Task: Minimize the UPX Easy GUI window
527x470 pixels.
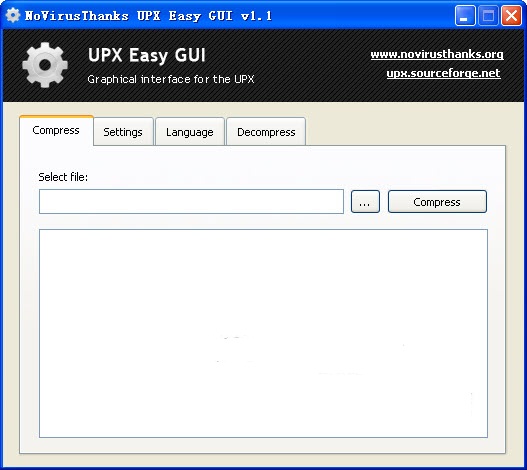Action: (x=465, y=15)
